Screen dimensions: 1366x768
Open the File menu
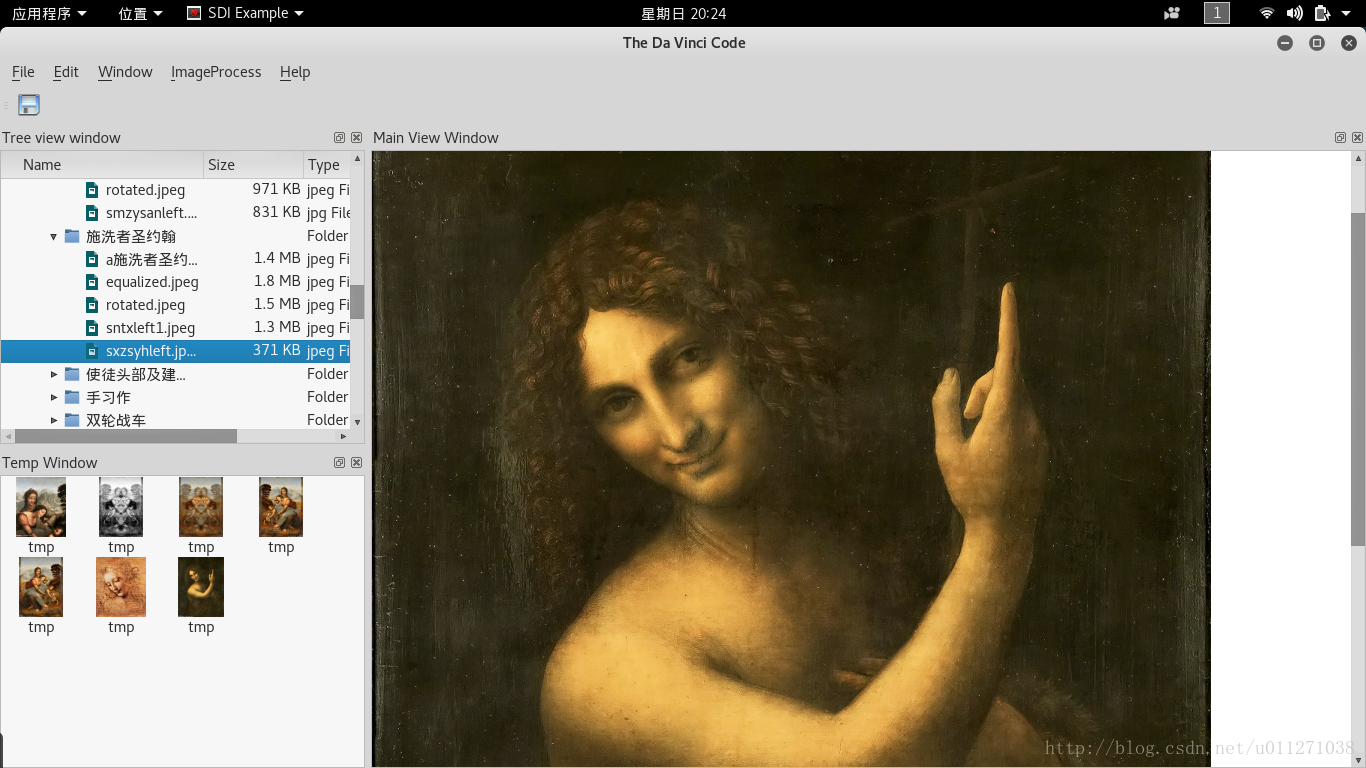23,72
